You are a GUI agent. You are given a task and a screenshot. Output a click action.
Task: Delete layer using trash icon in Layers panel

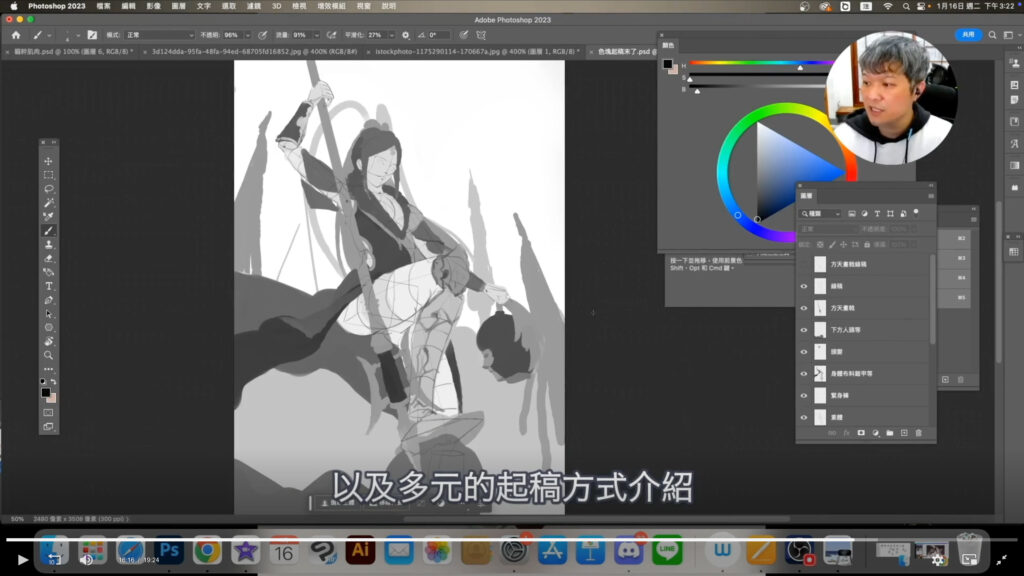point(918,433)
